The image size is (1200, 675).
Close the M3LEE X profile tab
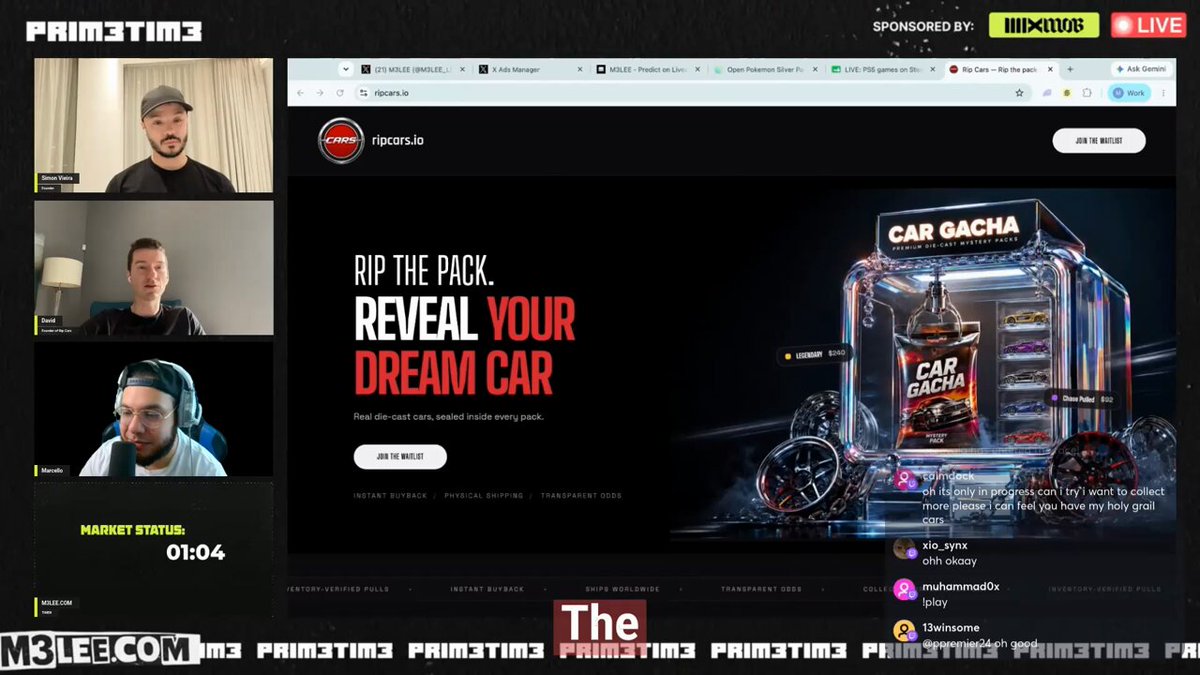click(x=462, y=70)
